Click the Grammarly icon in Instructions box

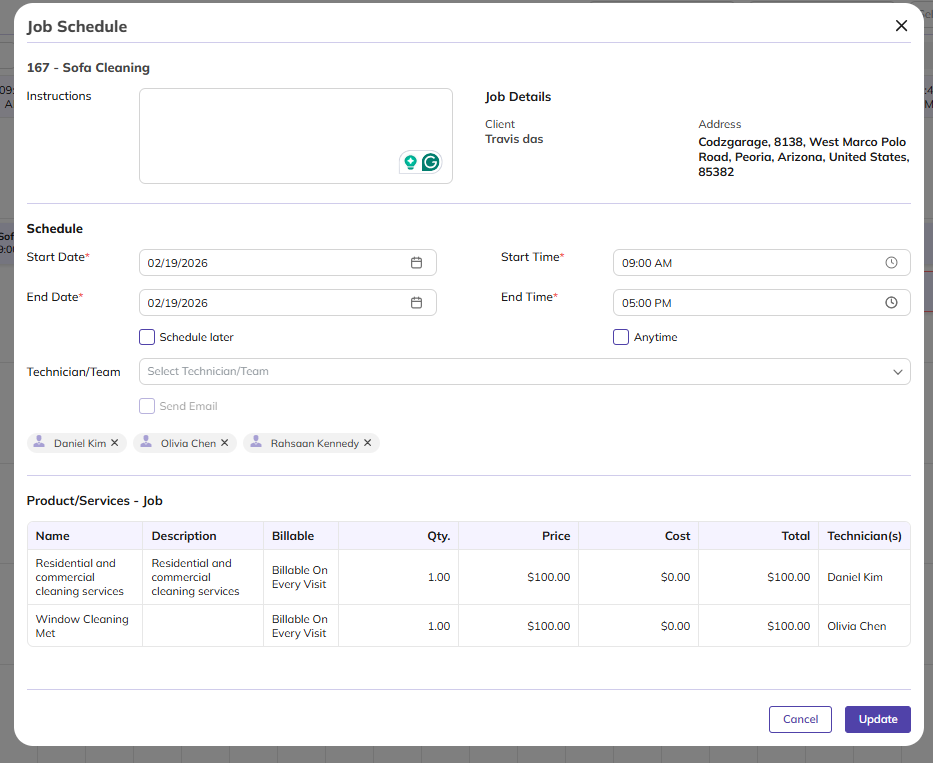[x=431, y=162]
